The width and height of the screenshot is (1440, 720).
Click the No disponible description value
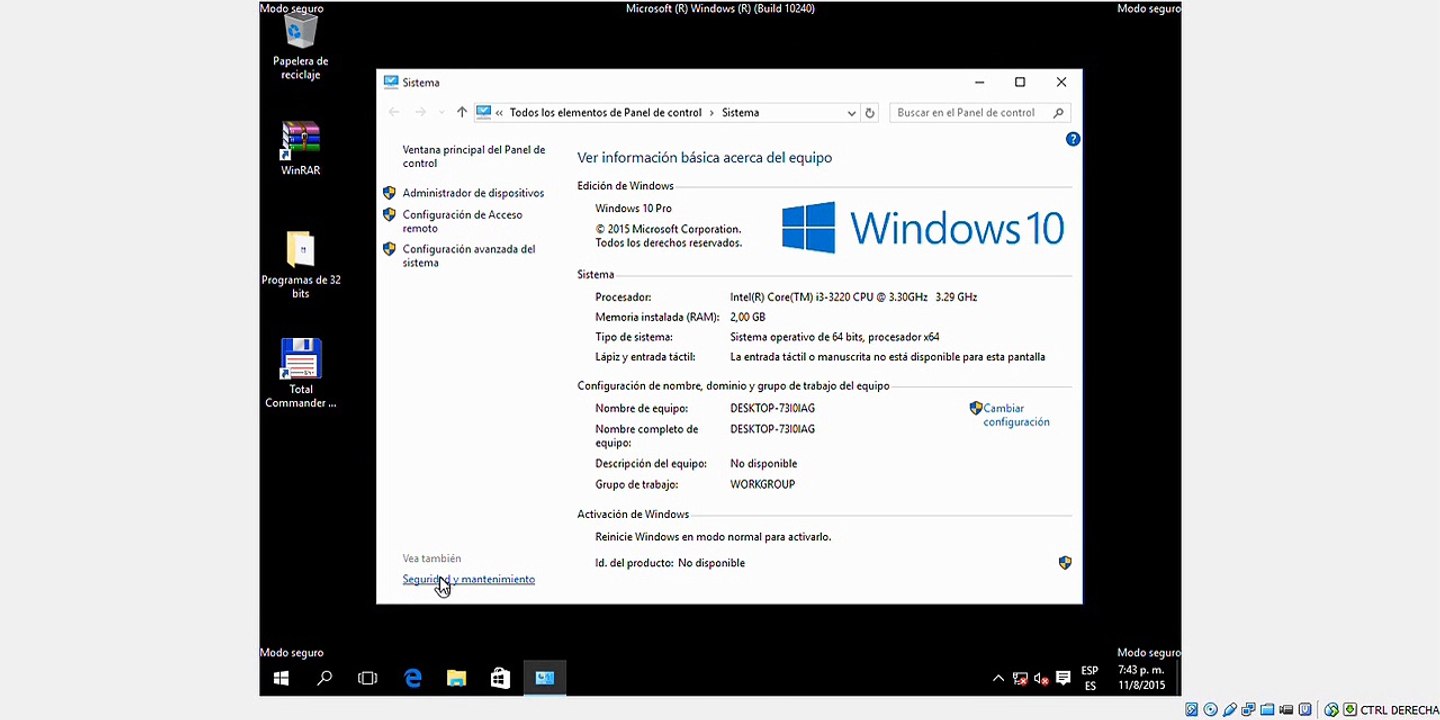763,464
